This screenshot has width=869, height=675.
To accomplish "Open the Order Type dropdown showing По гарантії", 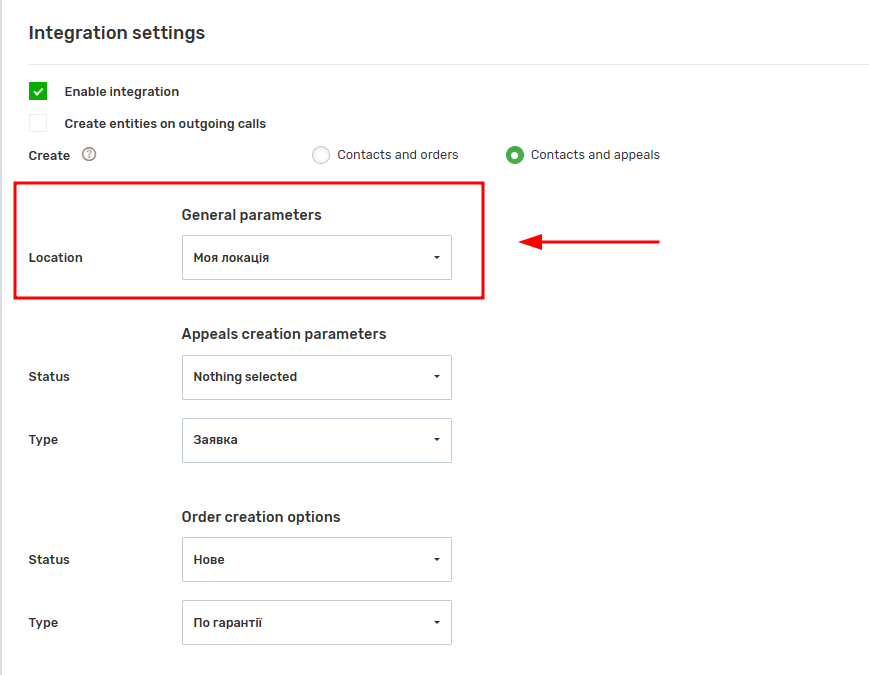I will [317, 622].
